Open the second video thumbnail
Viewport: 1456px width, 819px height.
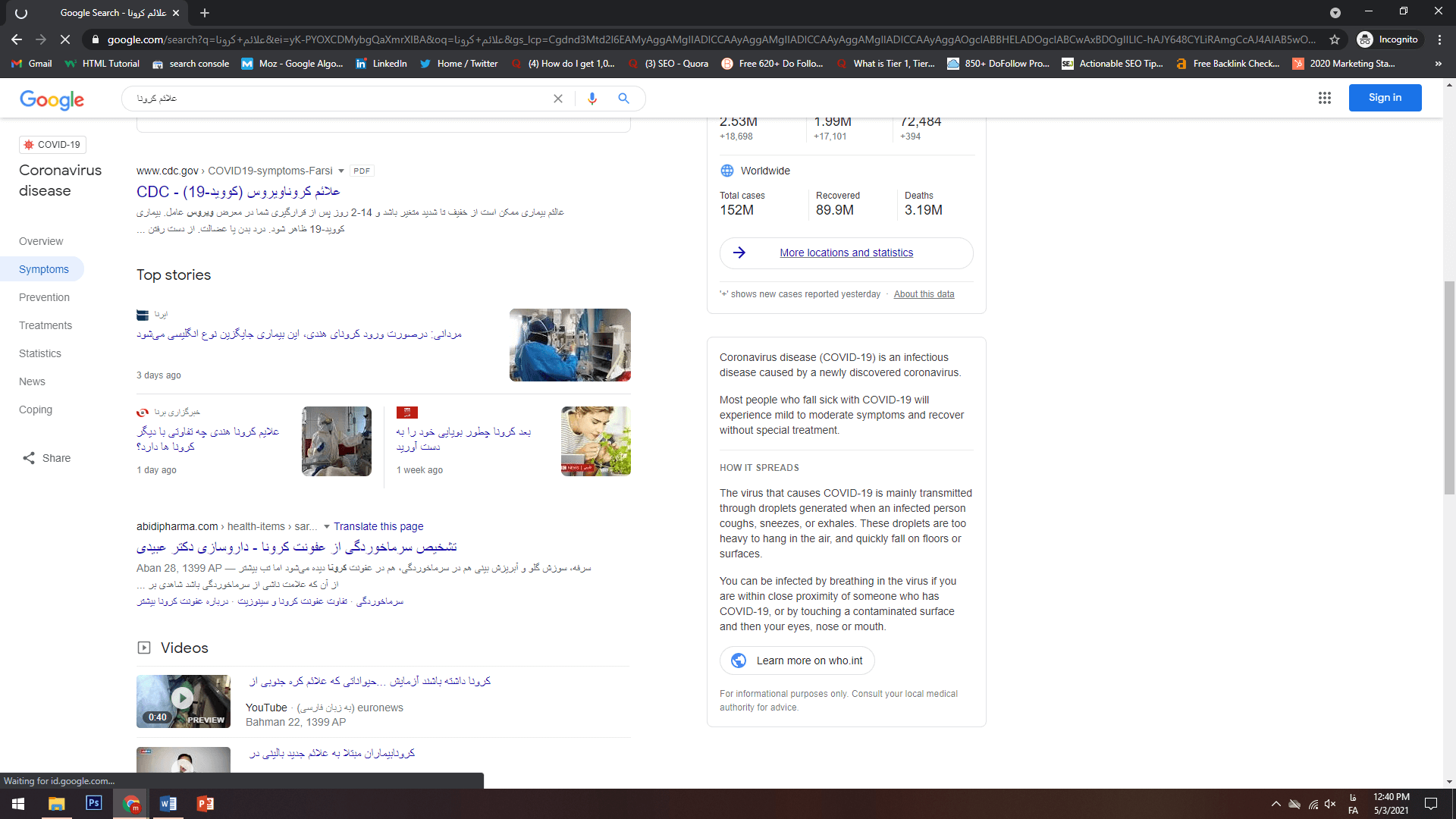184,760
